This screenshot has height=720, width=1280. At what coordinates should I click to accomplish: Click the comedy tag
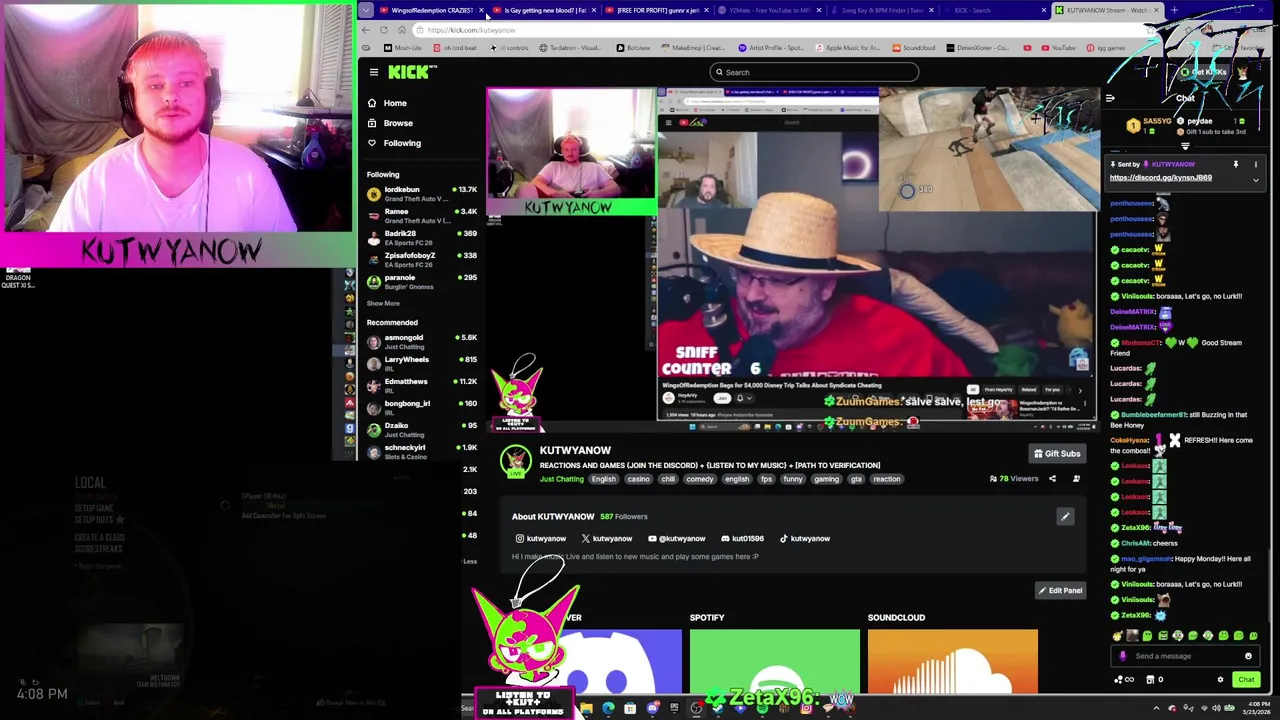tap(700, 479)
